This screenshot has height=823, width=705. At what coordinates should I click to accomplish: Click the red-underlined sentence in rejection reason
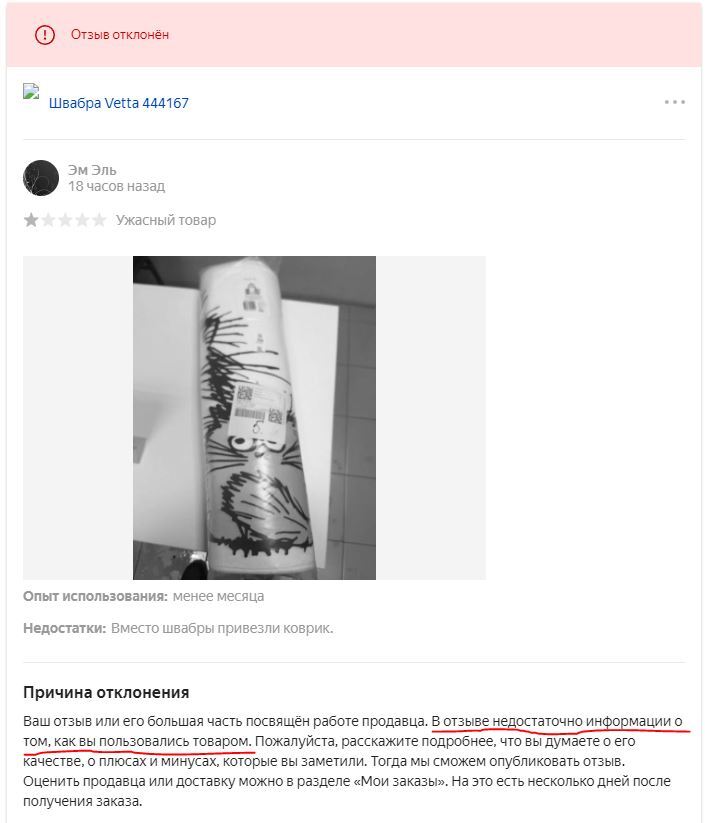coord(353,732)
